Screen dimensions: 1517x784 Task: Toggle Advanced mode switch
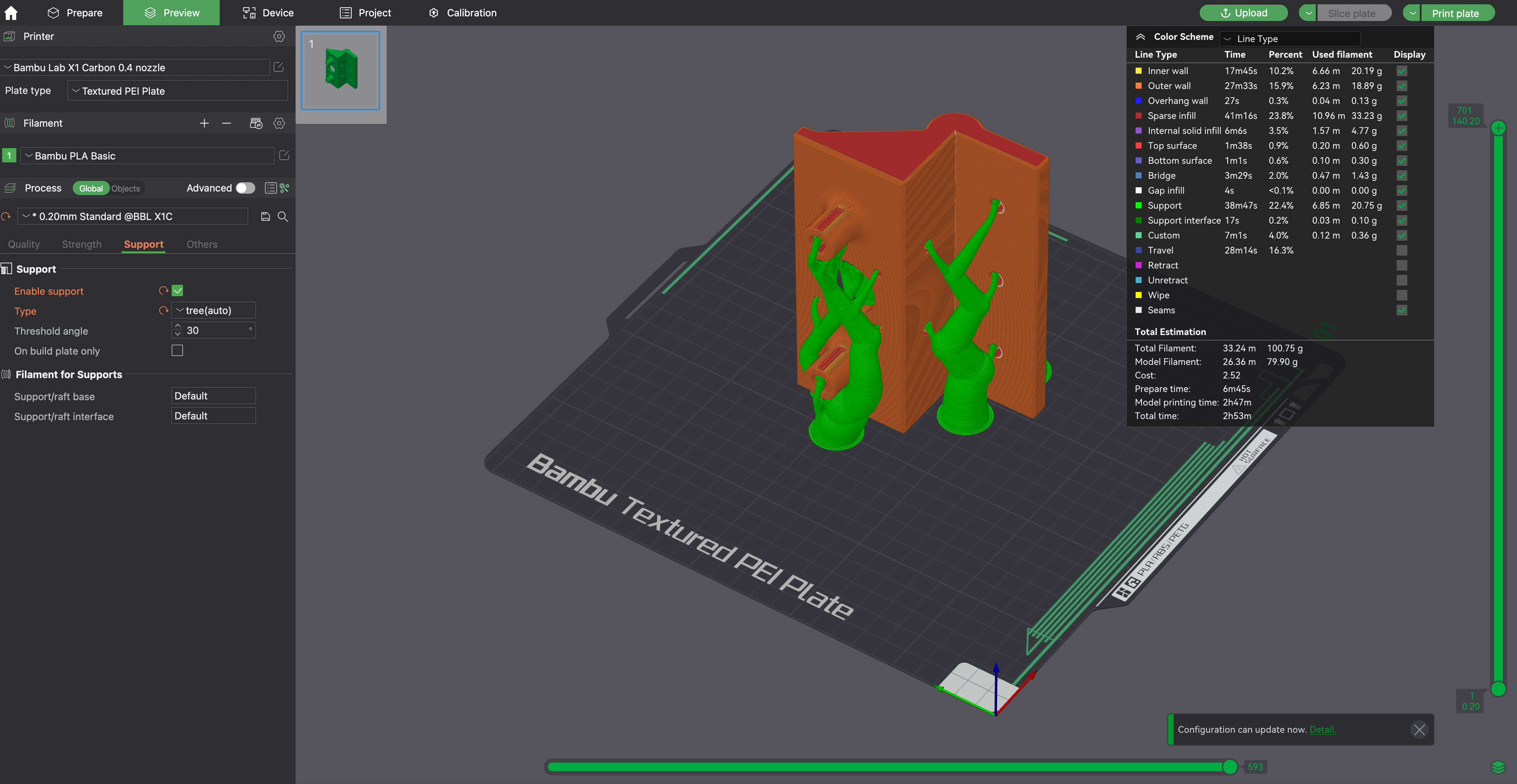(x=246, y=188)
